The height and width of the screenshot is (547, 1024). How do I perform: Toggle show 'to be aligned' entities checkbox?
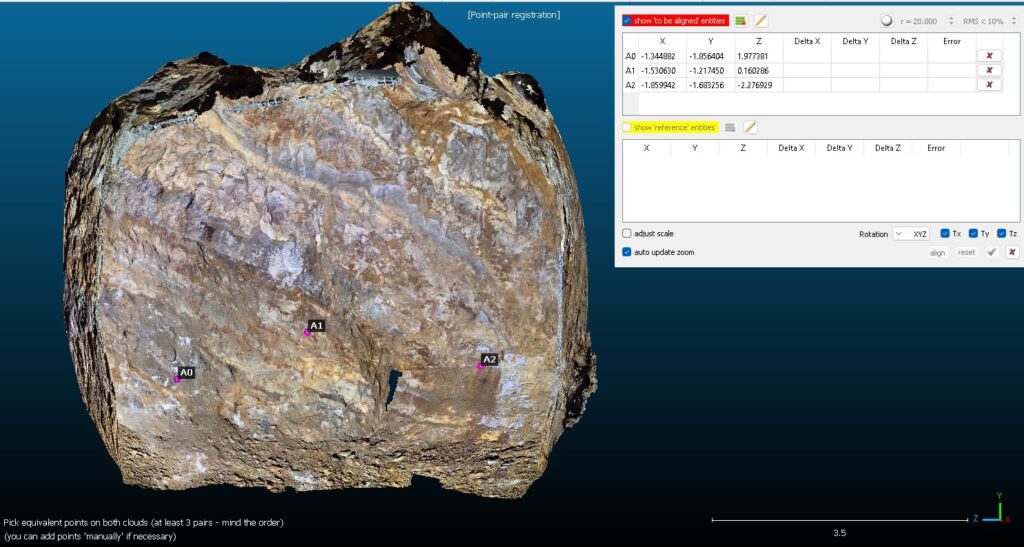[x=627, y=21]
